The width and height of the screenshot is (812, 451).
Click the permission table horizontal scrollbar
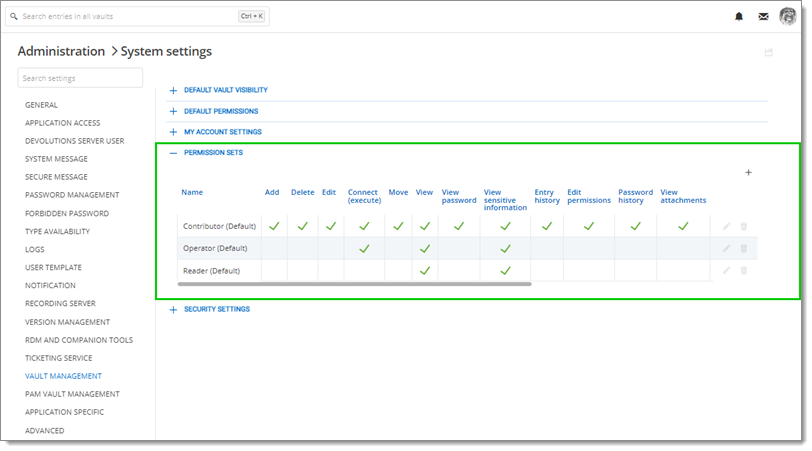[354, 284]
